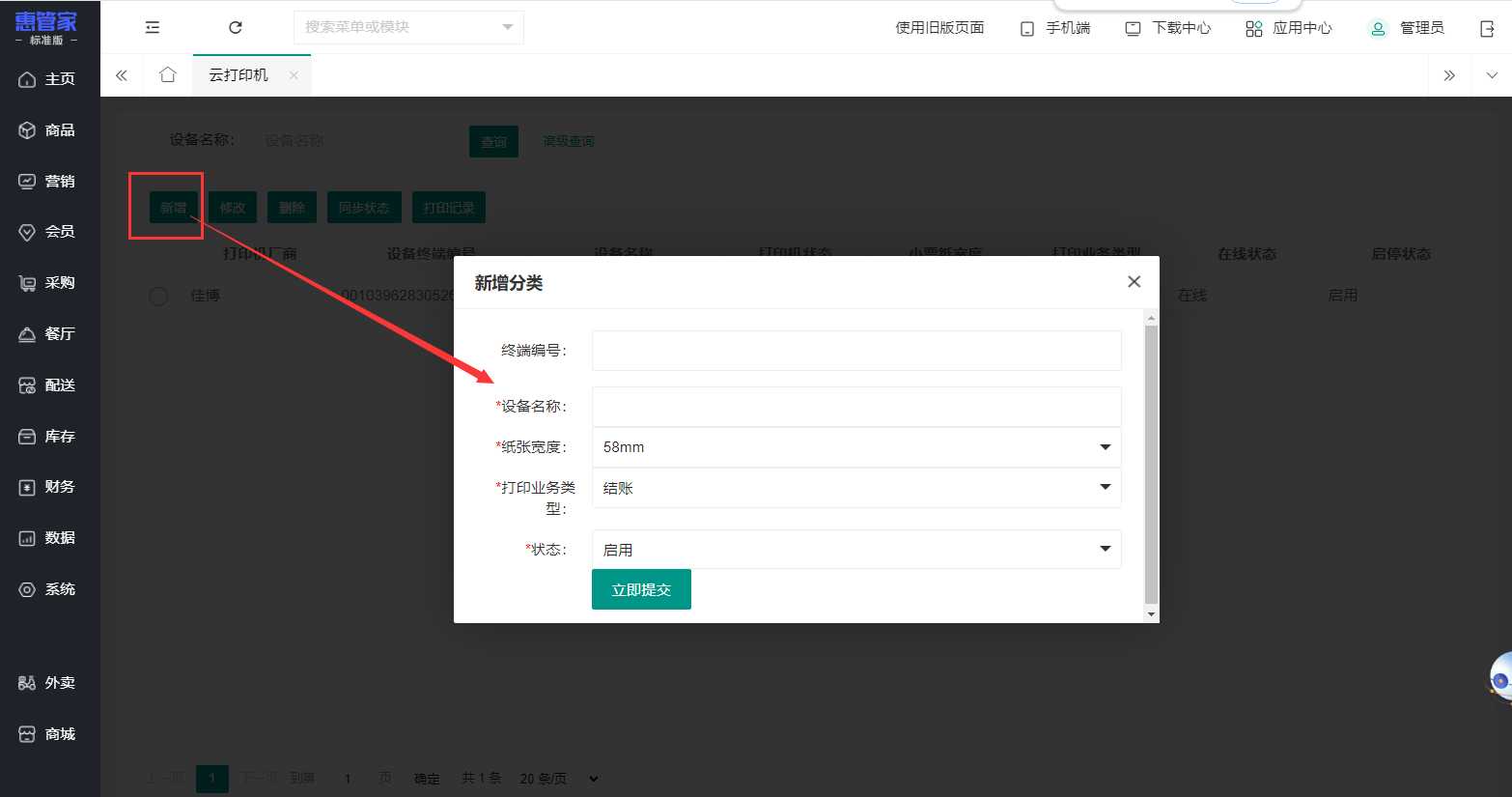Open the tab options chevron at far right

click(1492, 75)
